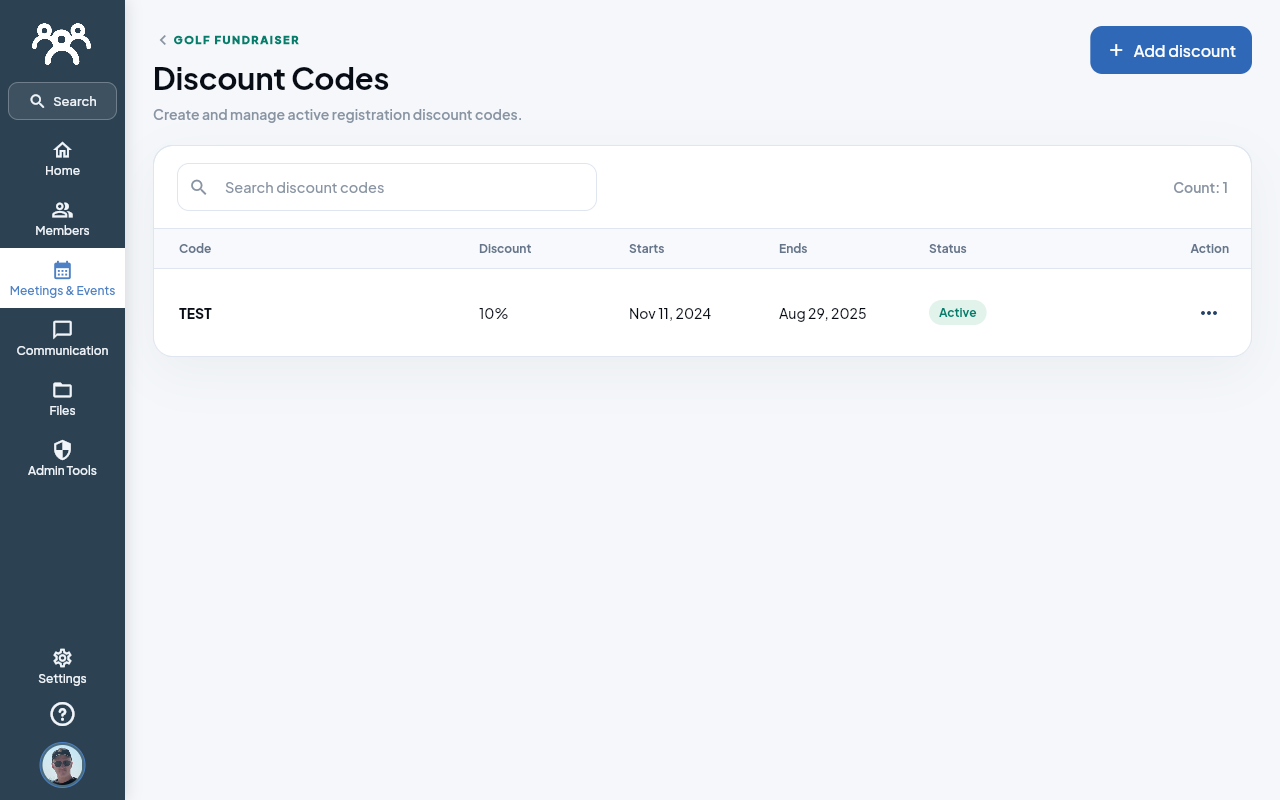
Task: Click the Code column header
Action: [195, 248]
